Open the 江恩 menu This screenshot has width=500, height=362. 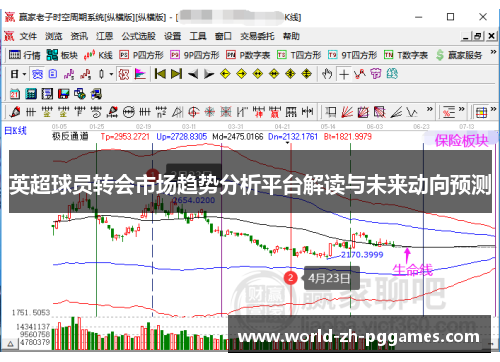tap(104, 36)
